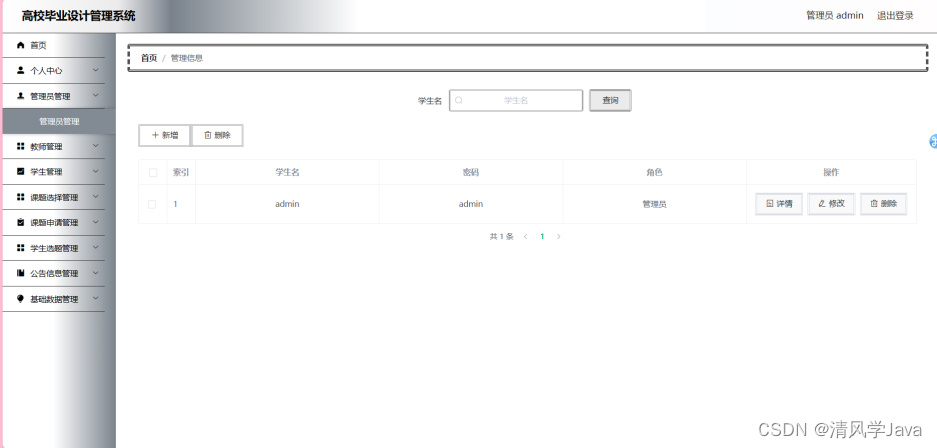Expand the 公告信息管理 chevron
This screenshot has width=937, height=448.
coord(96,273)
